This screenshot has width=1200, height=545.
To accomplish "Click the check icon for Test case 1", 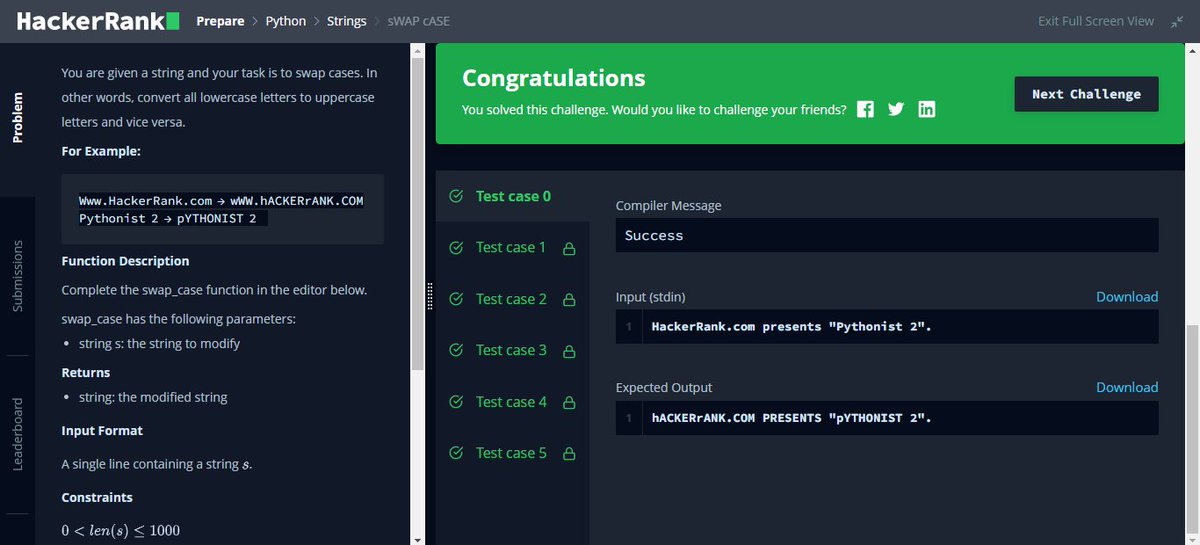I will click(x=456, y=247).
